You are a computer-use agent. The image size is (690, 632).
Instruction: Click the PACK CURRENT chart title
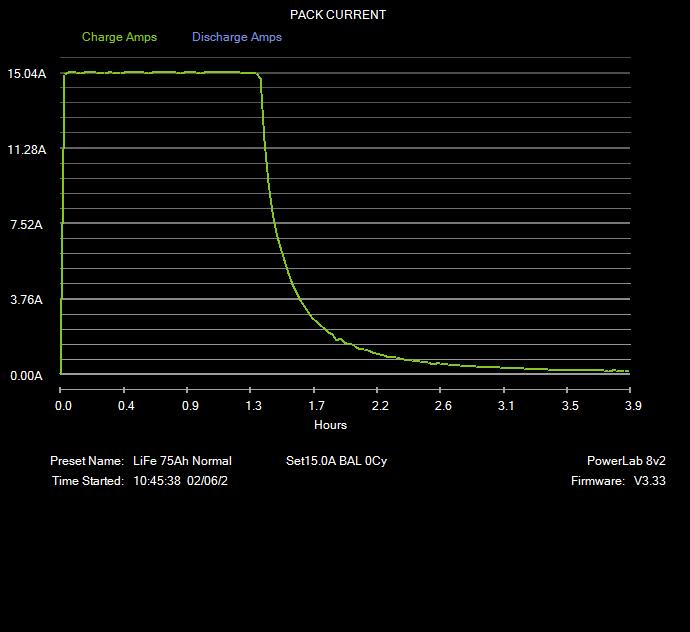click(338, 15)
